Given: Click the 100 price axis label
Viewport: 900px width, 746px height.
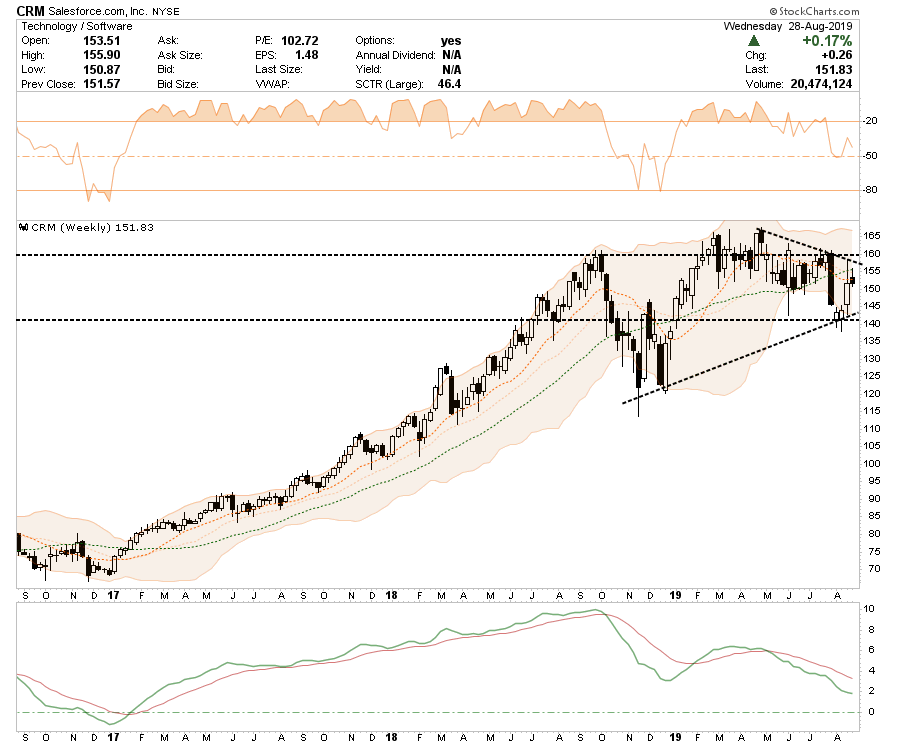Looking at the screenshot, I should click(872, 464).
